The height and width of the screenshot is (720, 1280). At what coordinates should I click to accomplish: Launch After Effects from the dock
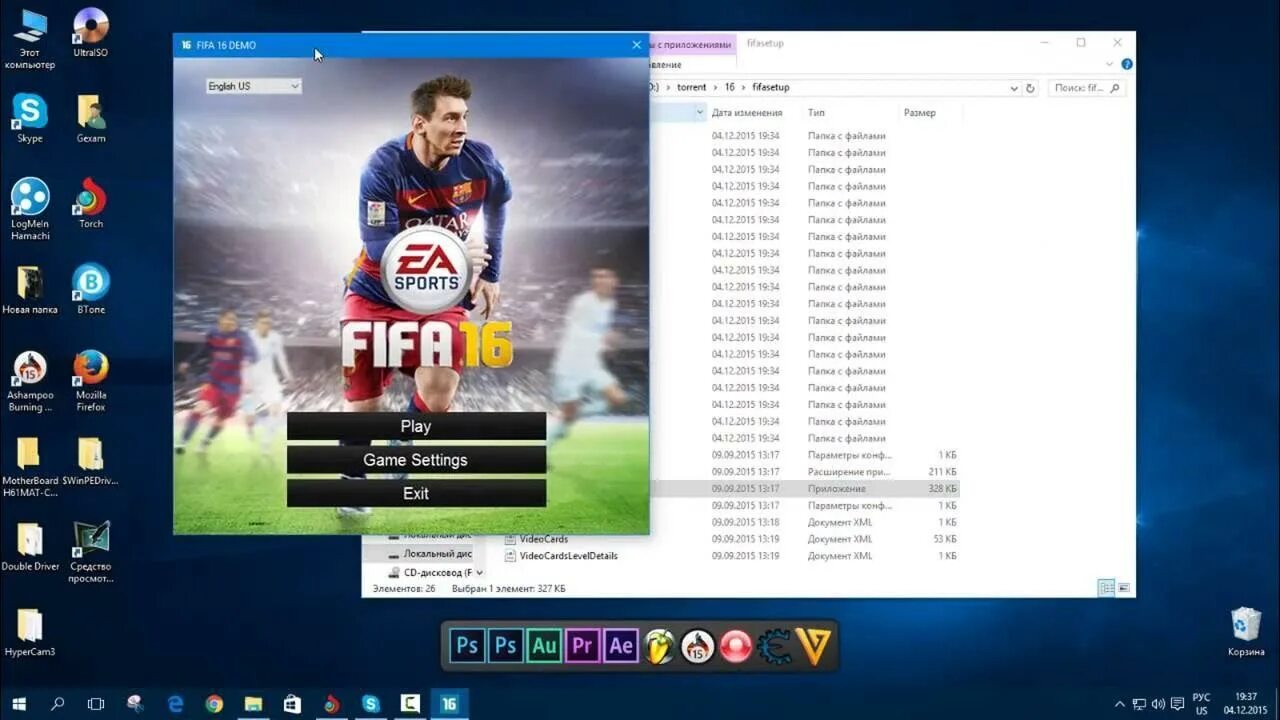[620, 646]
